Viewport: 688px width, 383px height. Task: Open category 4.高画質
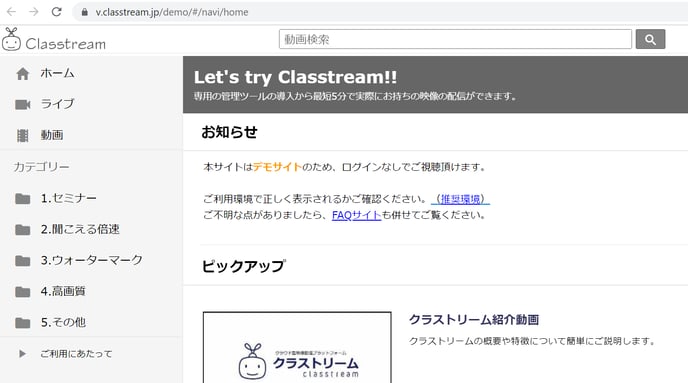click(63, 291)
